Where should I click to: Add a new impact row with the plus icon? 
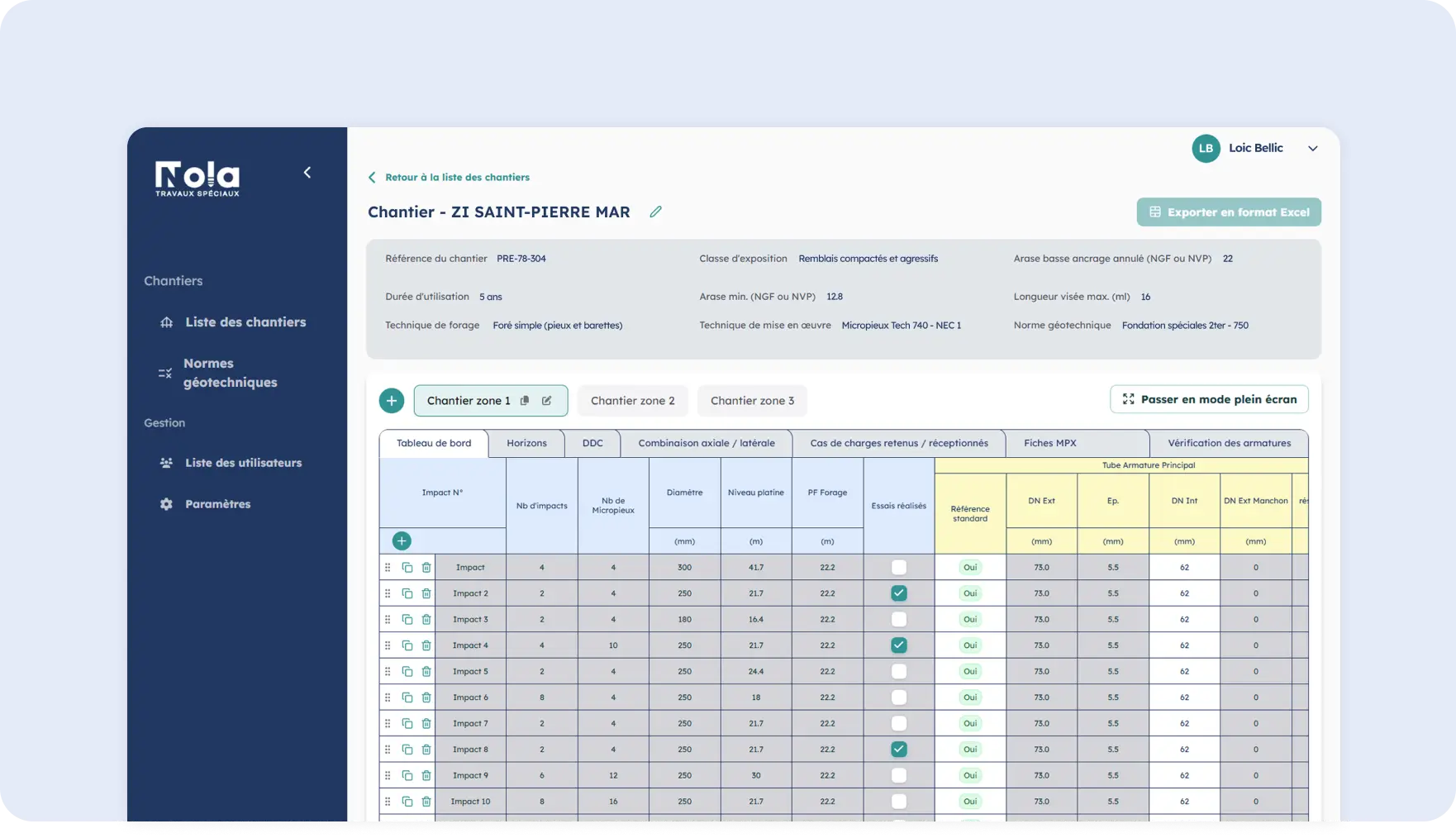pos(402,541)
